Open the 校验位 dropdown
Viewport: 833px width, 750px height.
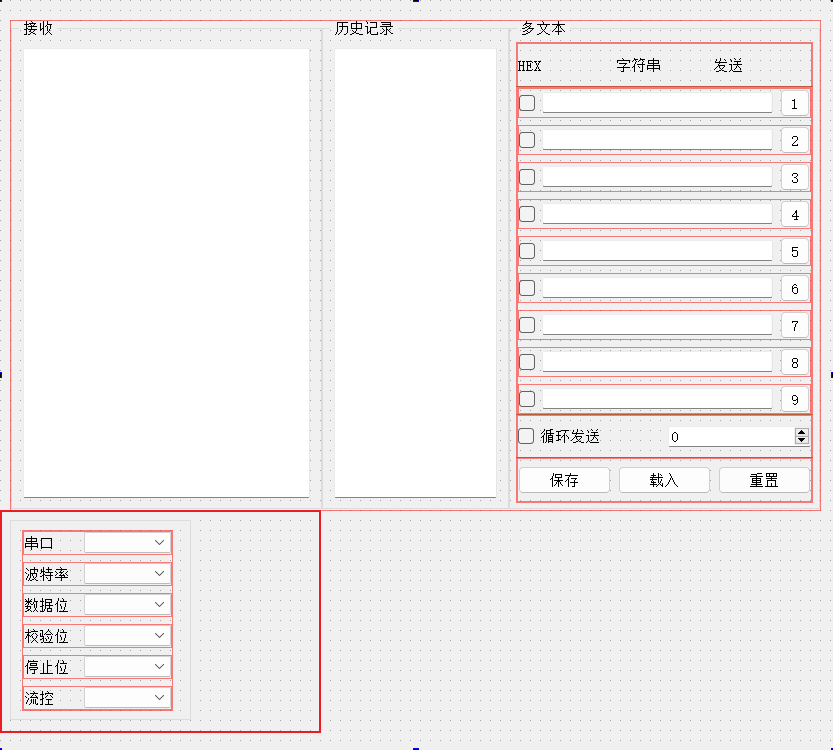[128, 636]
